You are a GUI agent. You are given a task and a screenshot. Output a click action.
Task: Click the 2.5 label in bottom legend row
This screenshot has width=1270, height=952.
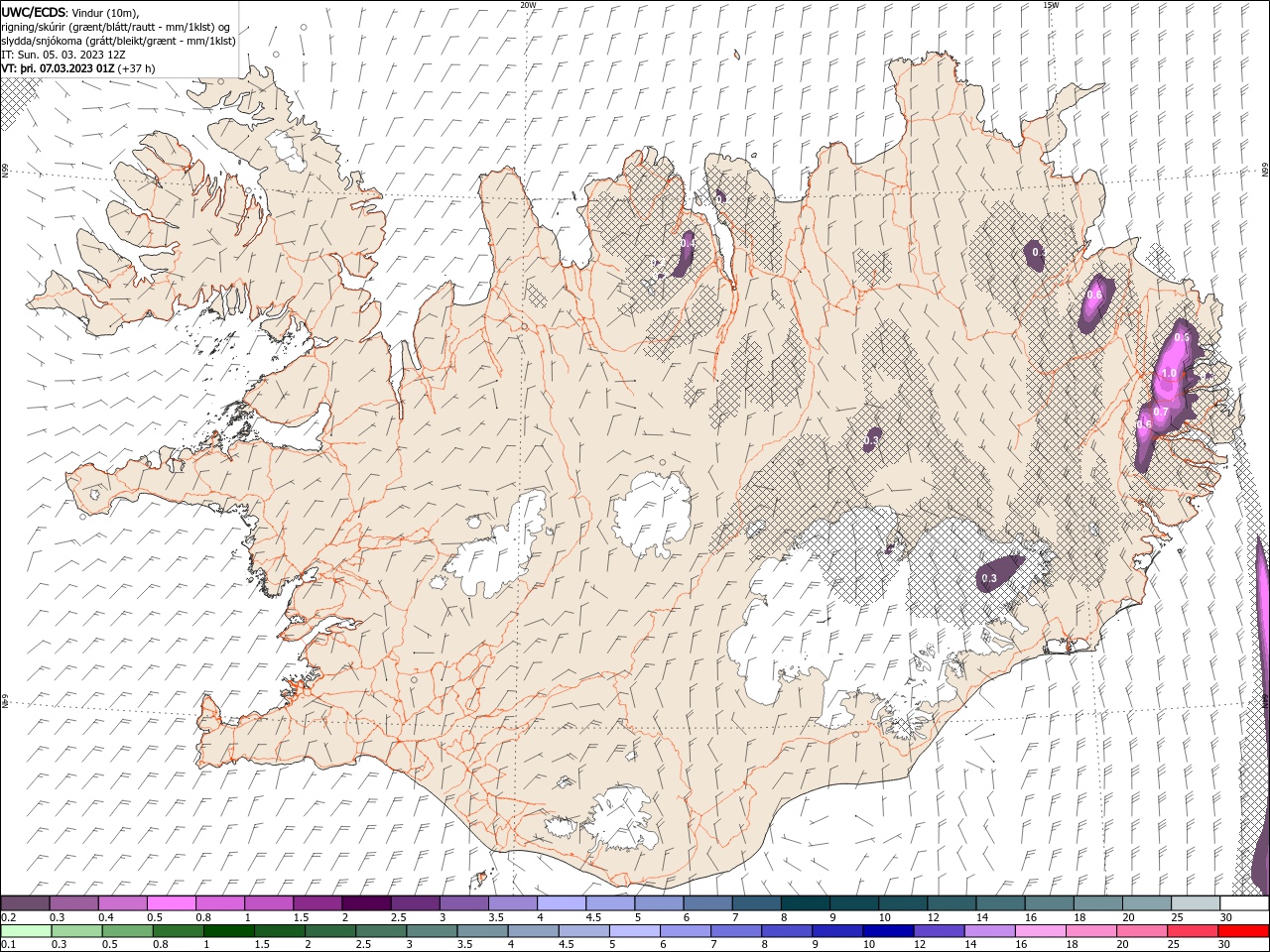361,944
